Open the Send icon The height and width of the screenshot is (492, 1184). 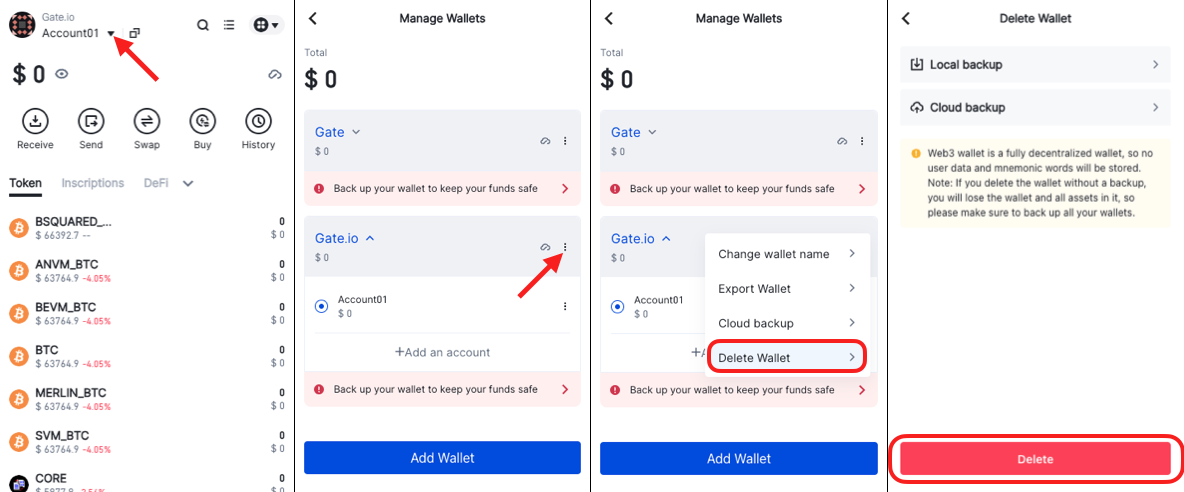pyautogui.click(x=91, y=122)
